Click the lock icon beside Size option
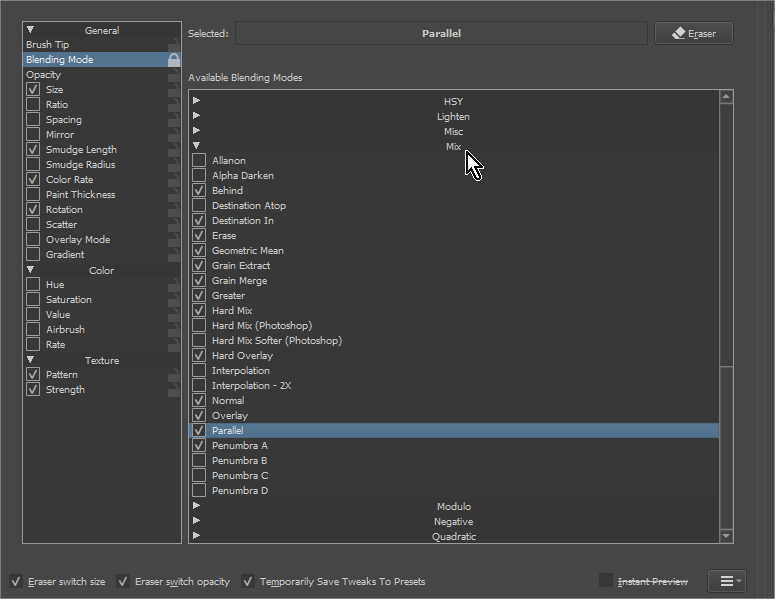This screenshot has width=775, height=599. coord(173,90)
